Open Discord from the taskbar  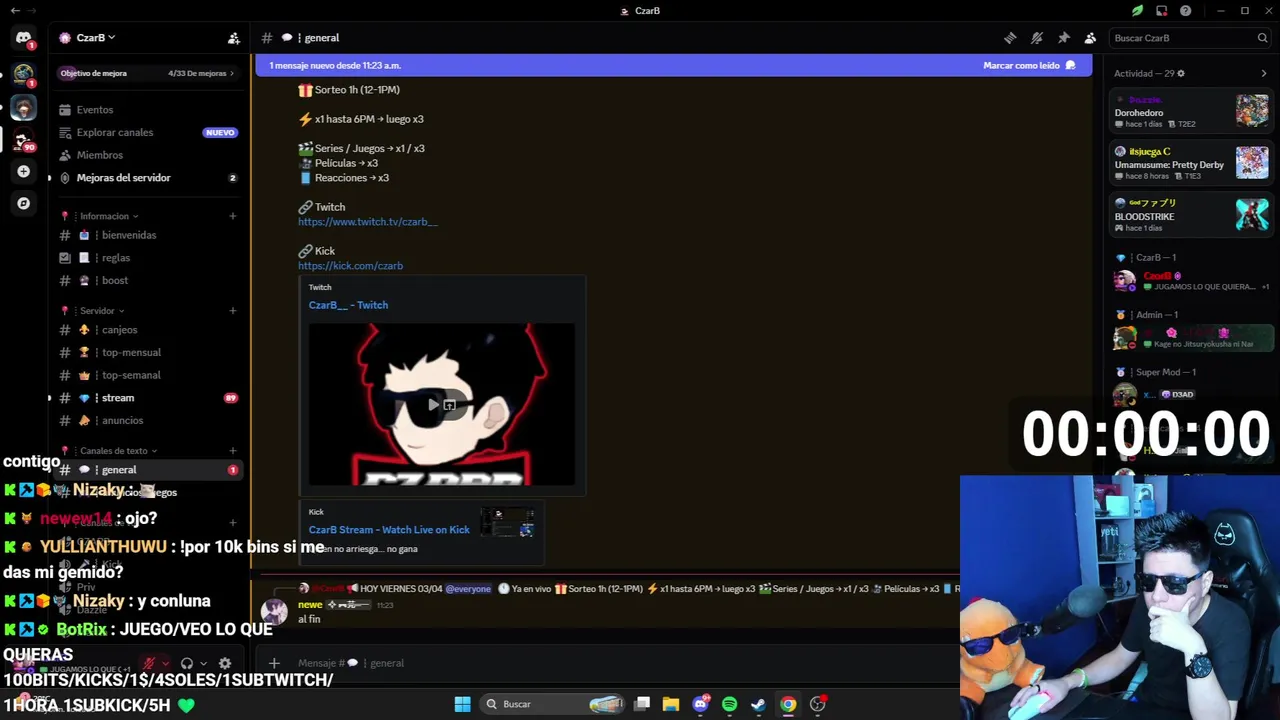[700, 704]
